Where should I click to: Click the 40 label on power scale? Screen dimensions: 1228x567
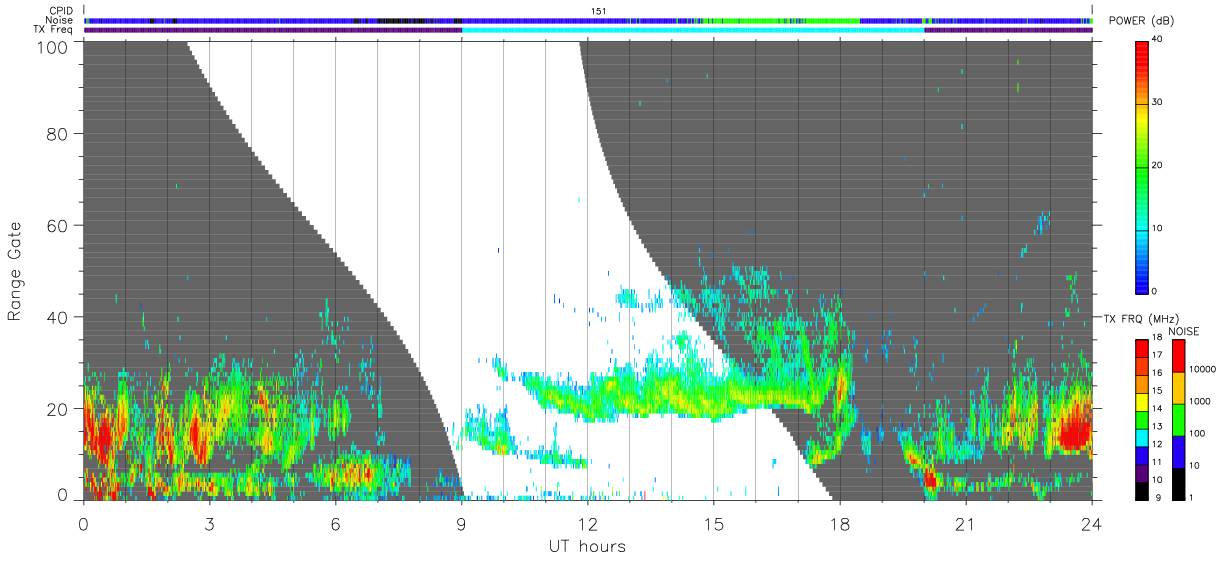[x=1157, y=40]
